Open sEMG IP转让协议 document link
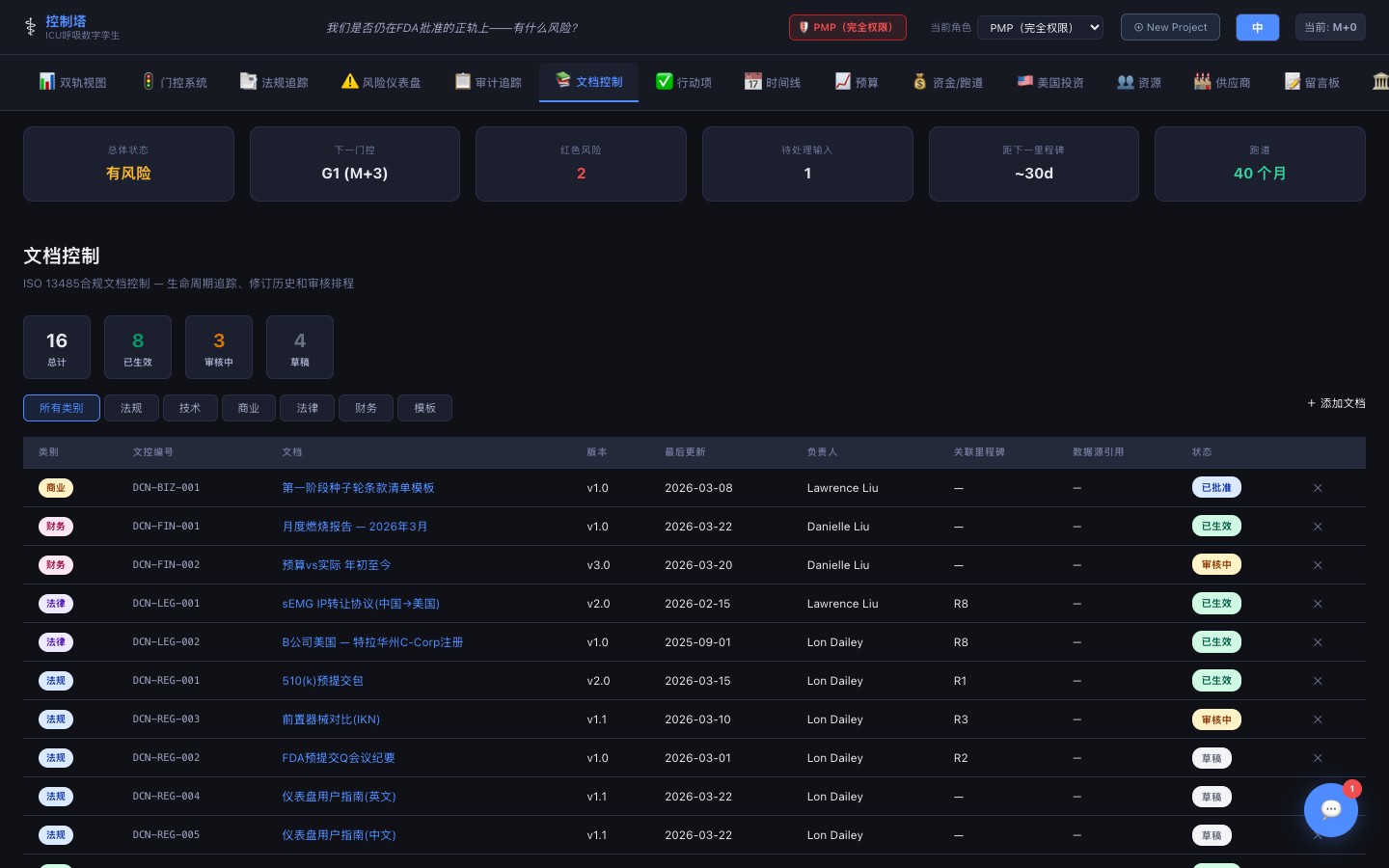The height and width of the screenshot is (868, 1389). pos(361,604)
